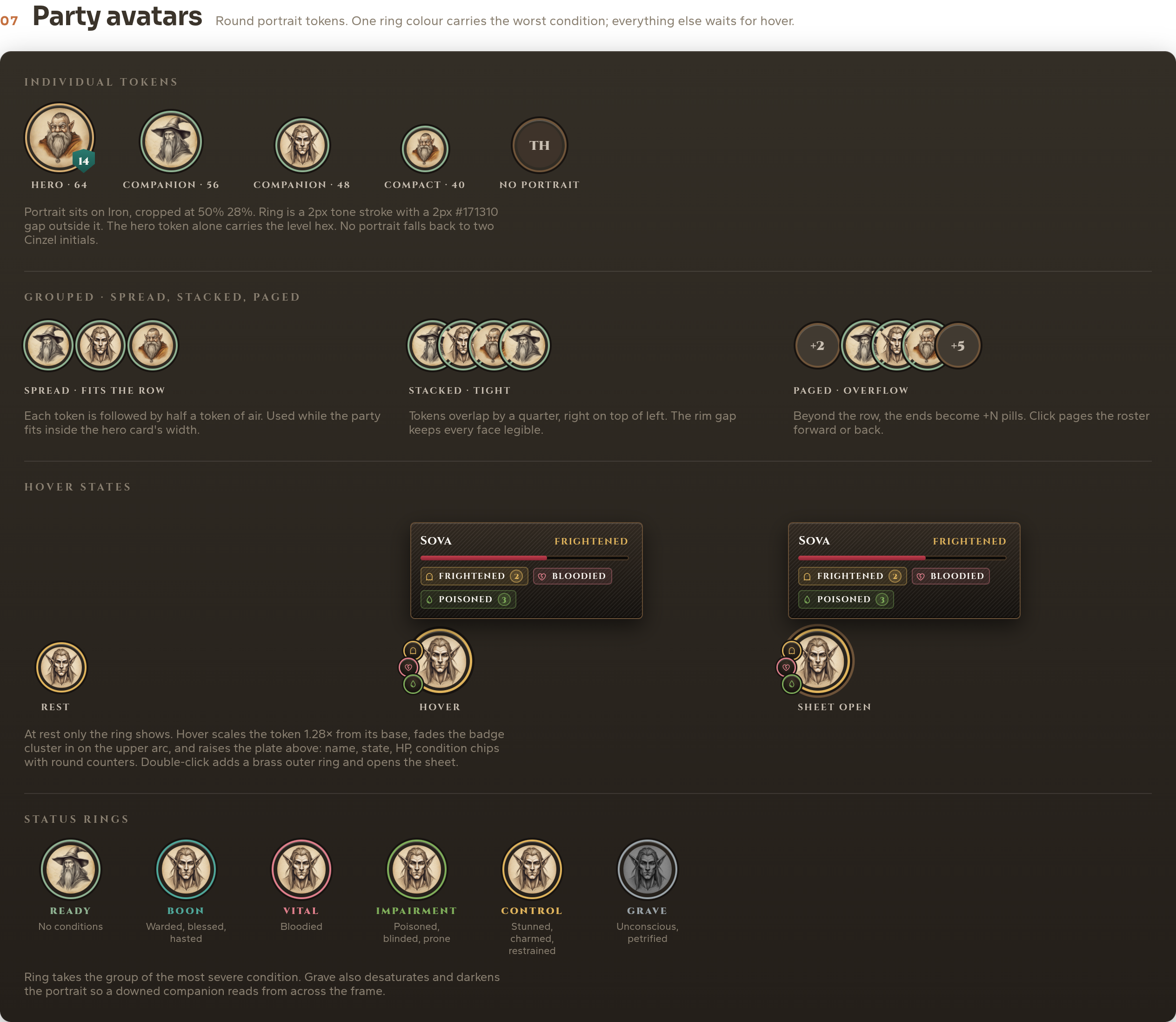Screen dimensions: 1176x1022
Task: Click the red HP bar in Sheet Open plate
Action: [x=902, y=558]
